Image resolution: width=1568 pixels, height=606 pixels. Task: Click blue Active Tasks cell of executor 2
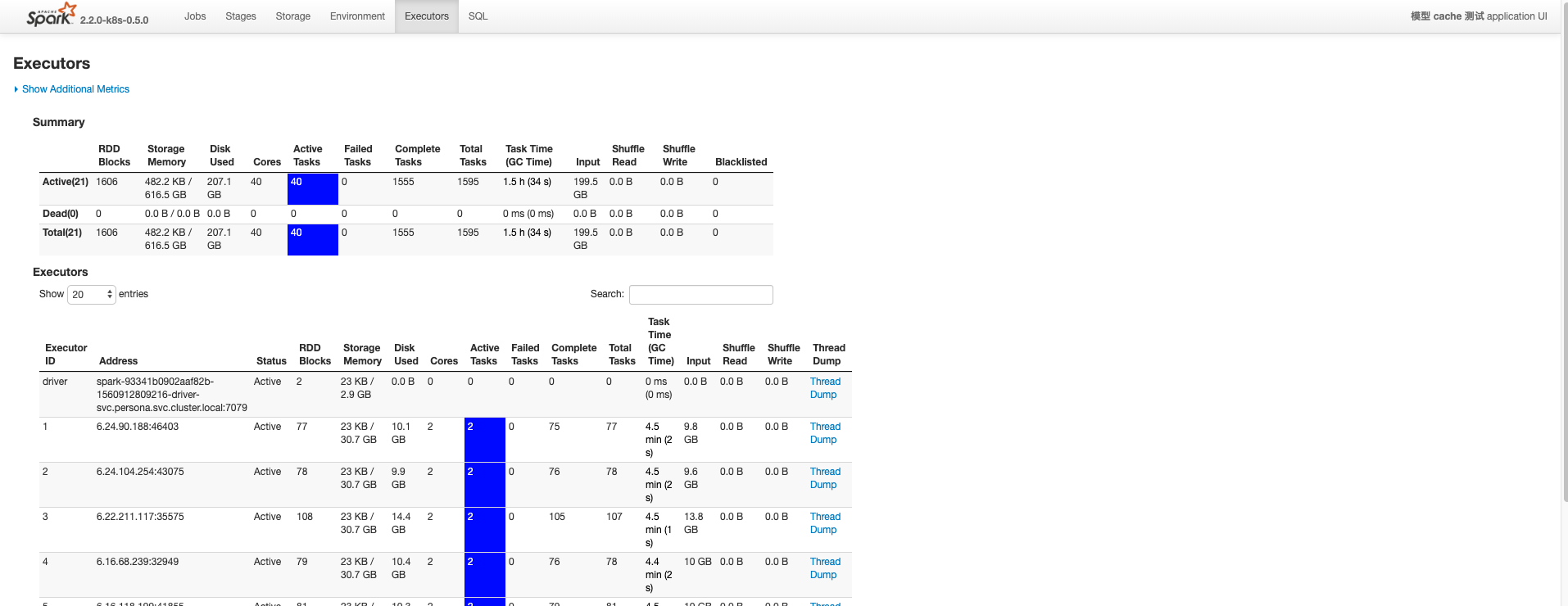tap(484, 485)
